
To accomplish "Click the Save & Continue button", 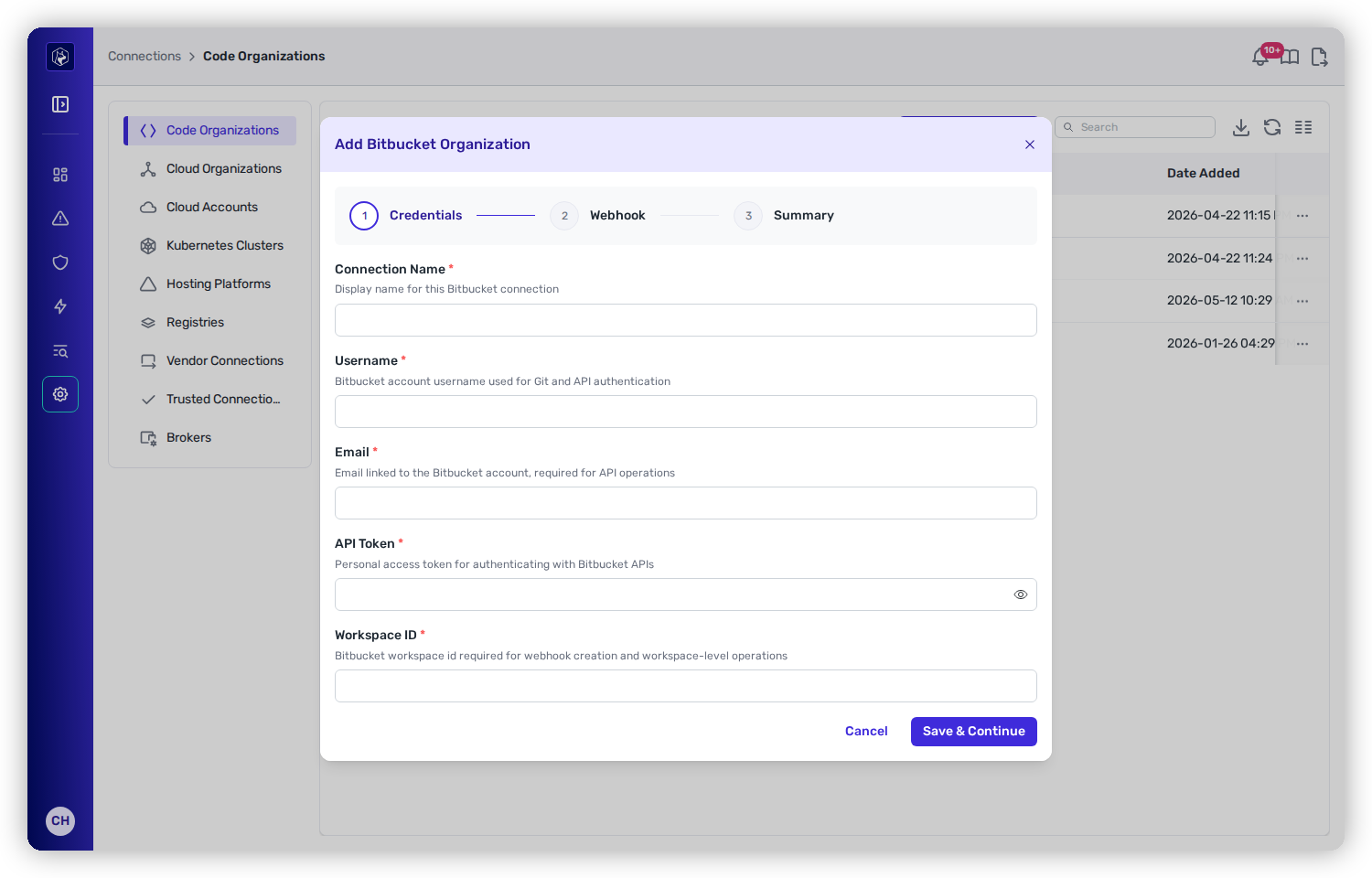I will coord(974,732).
